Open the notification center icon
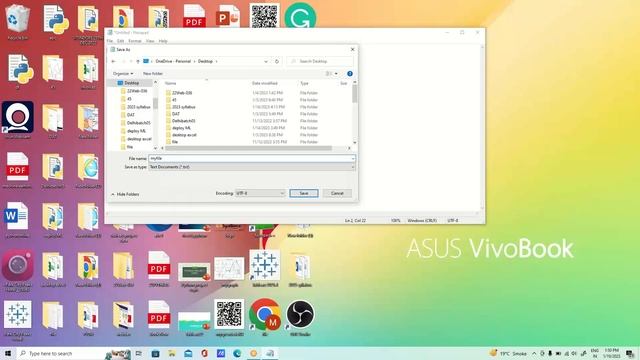This screenshot has height=360, width=640. (630, 353)
